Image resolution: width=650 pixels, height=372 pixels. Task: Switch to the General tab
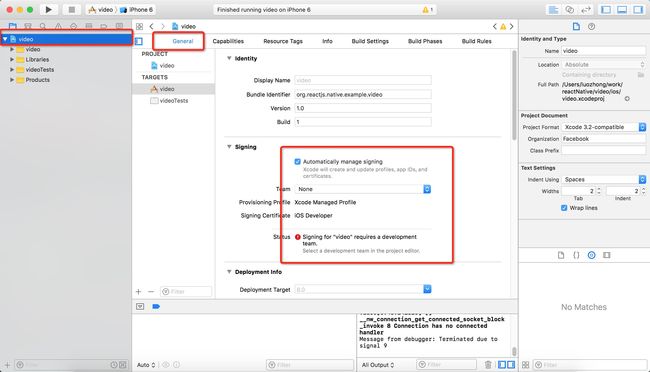point(182,41)
